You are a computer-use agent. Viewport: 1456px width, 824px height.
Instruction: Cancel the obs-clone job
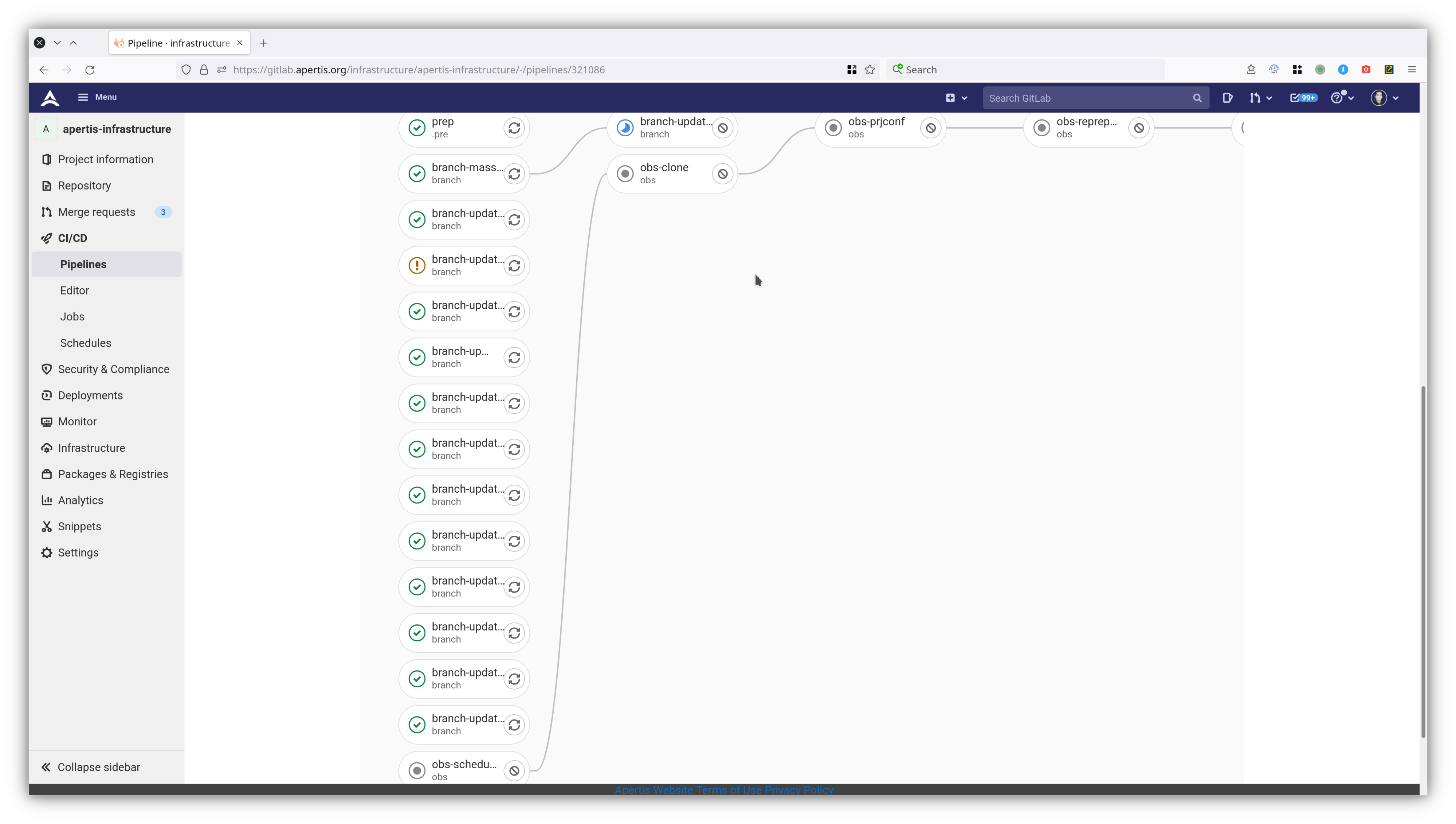coord(722,174)
